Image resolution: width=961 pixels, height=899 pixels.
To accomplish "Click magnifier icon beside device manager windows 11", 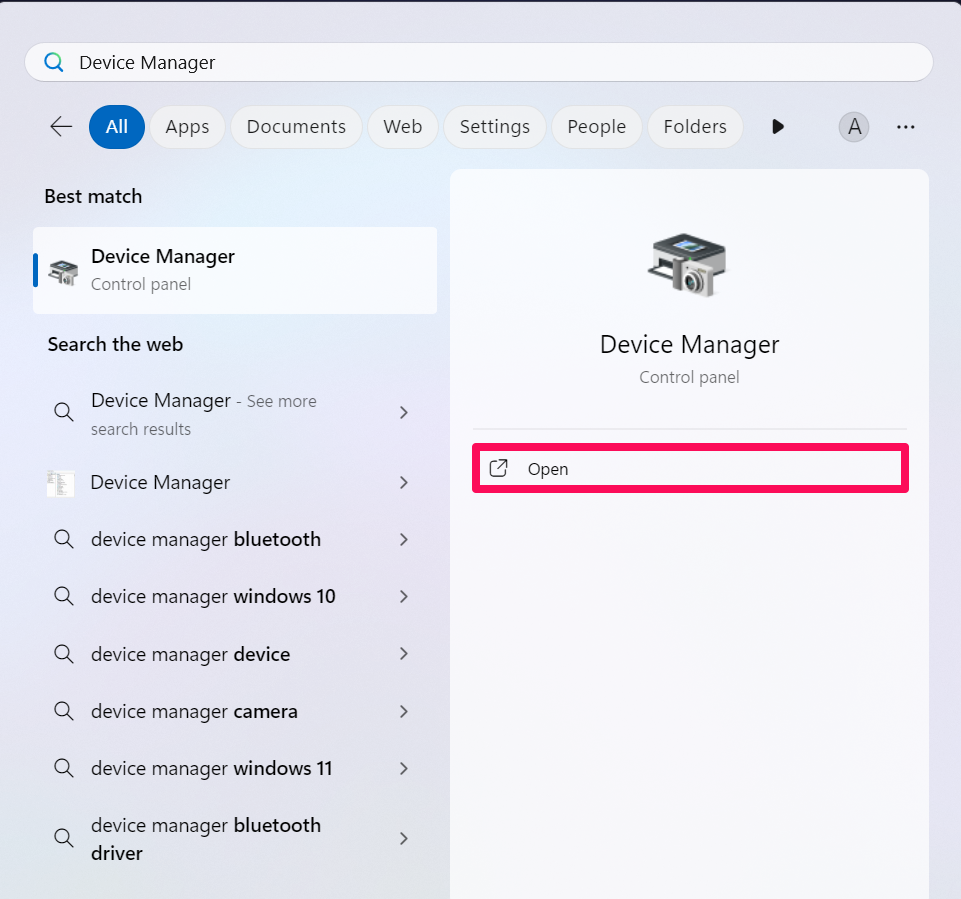I will [64, 768].
